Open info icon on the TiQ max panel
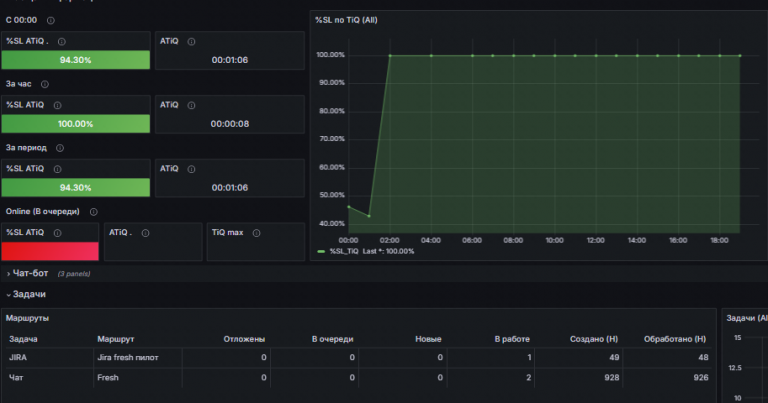This screenshot has height=403, width=768. click(x=256, y=233)
